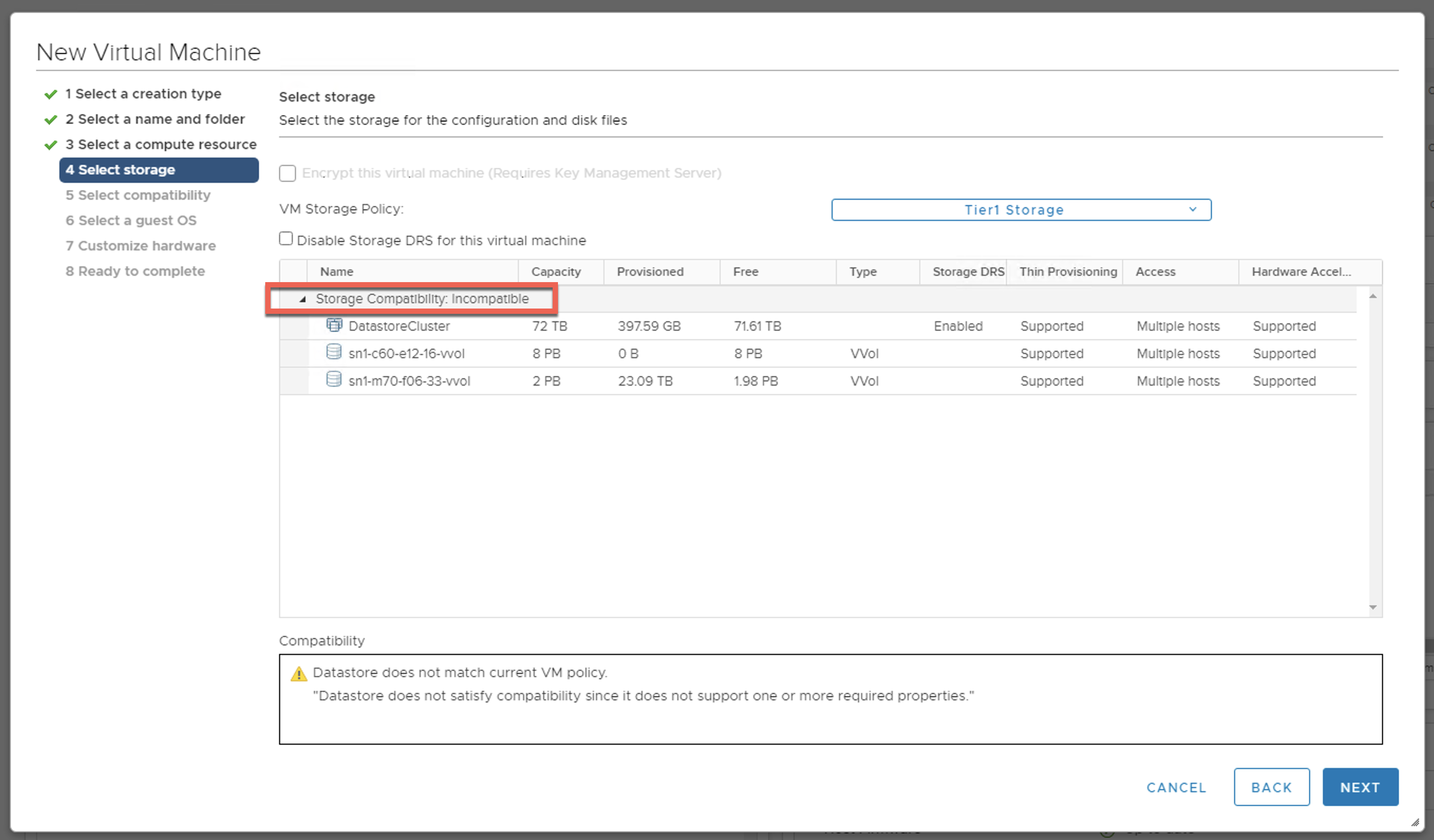
Task: Select the sn1-m70-f06-33-vvol row name
Action: click(x=409, y=381)
